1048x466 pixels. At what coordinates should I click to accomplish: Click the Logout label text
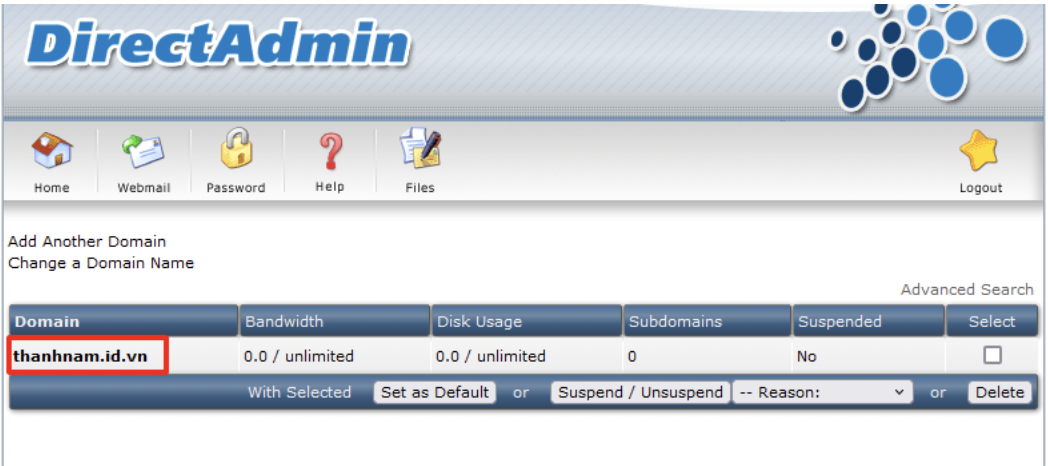pyautogui.click(x=981, y=188)
